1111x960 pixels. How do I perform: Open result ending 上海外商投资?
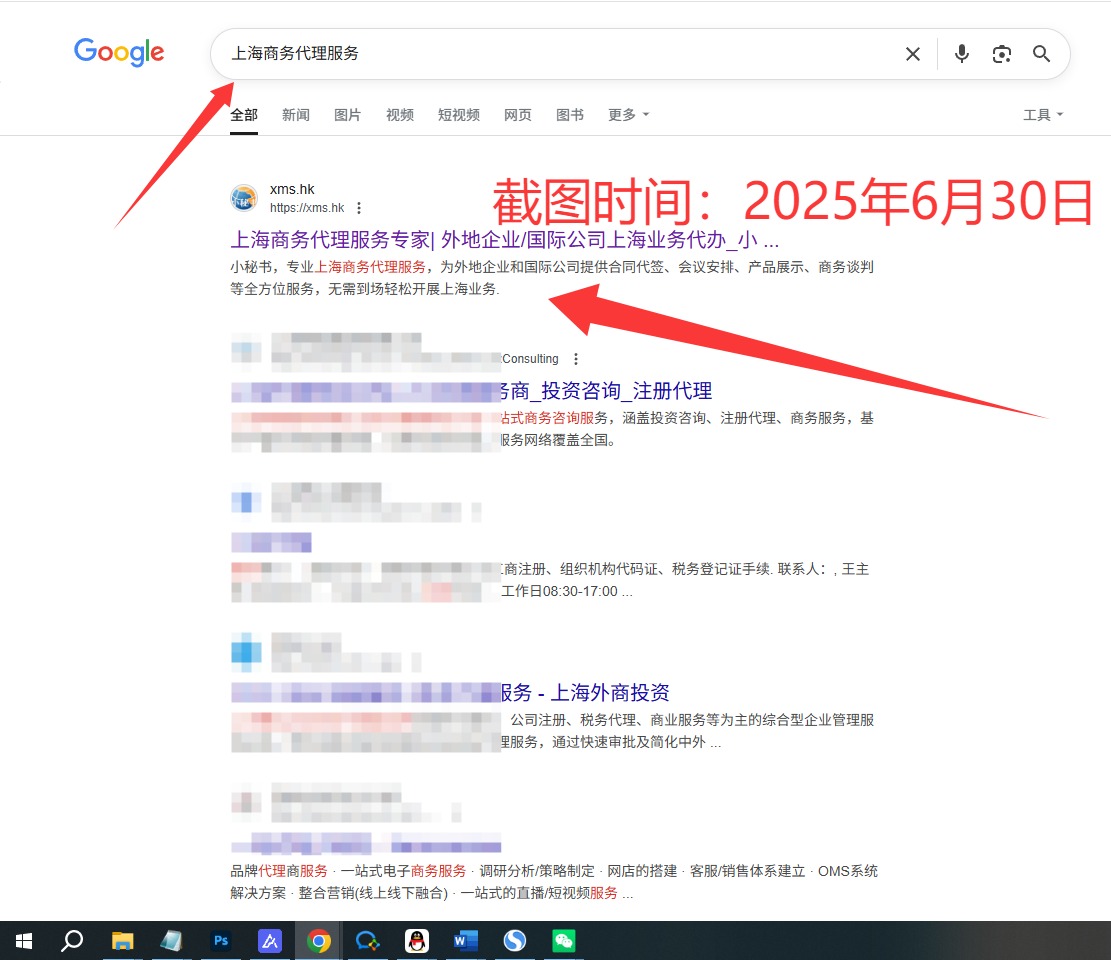[585, 692]
